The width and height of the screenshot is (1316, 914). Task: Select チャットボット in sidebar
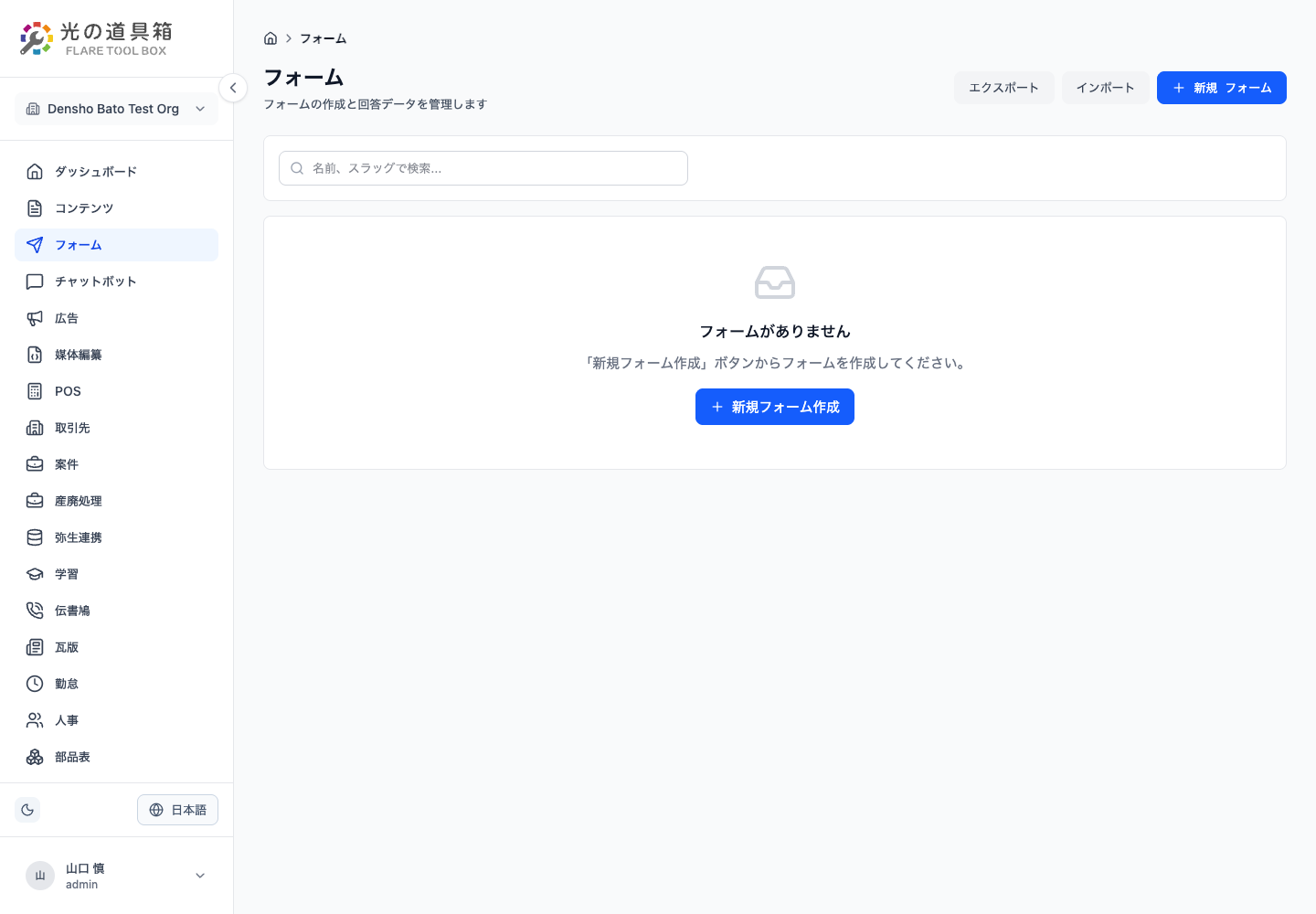(x=117, y=282)
